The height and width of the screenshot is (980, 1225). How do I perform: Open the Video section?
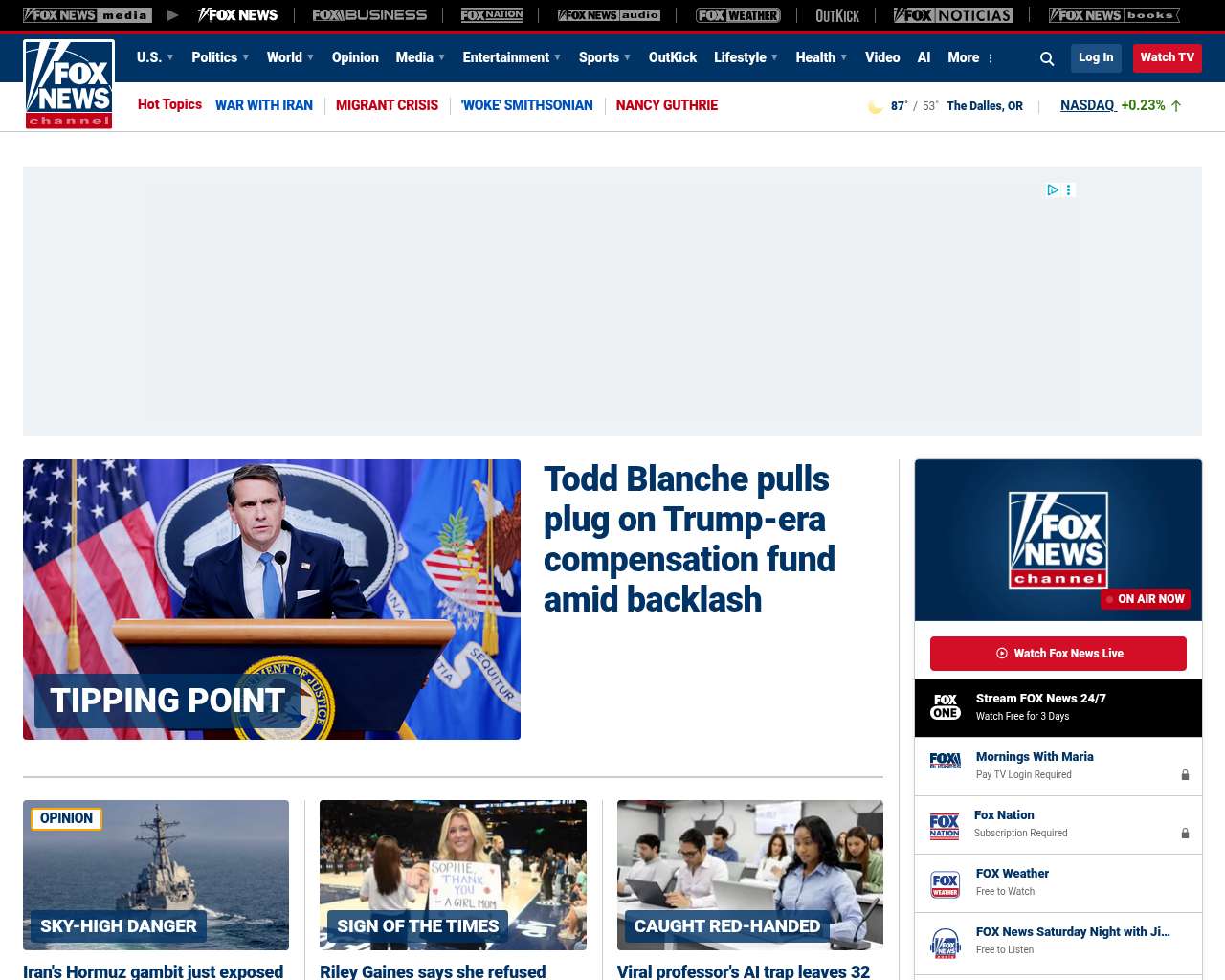tap(882, 57)
